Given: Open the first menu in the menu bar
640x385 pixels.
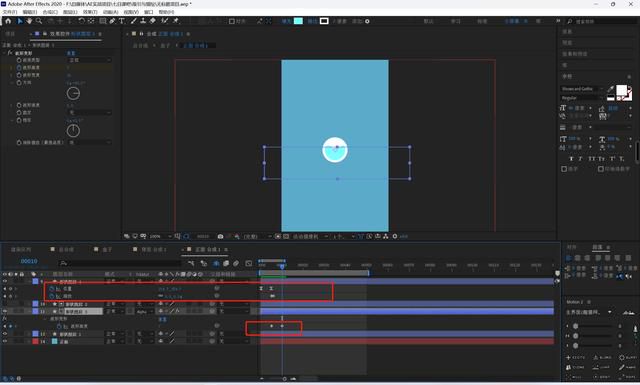Looking at the screenshot, I should pos(9,12).
